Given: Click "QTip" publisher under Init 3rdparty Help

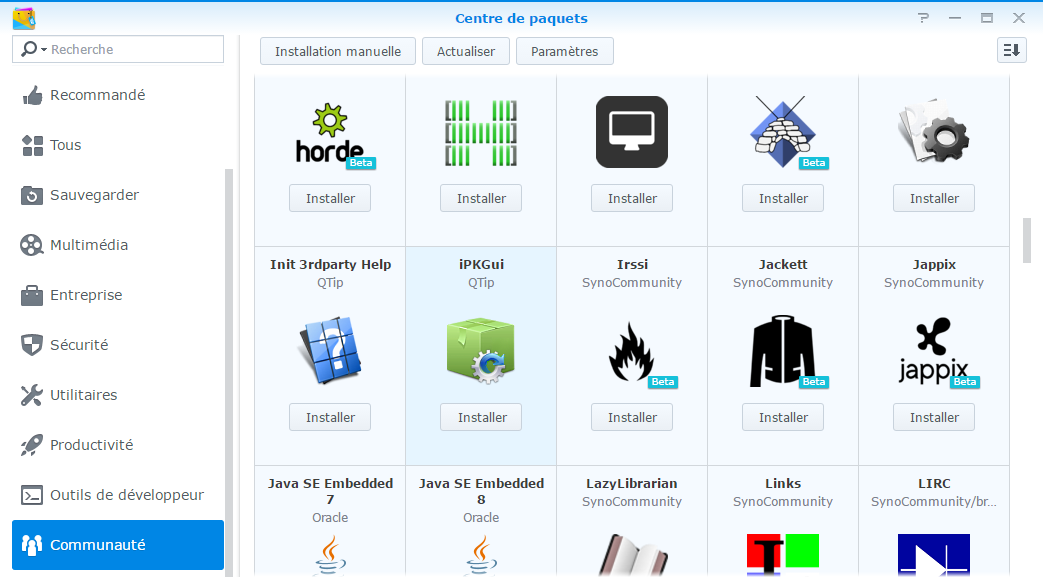Looking at the screenshot, I should point(330,282).
